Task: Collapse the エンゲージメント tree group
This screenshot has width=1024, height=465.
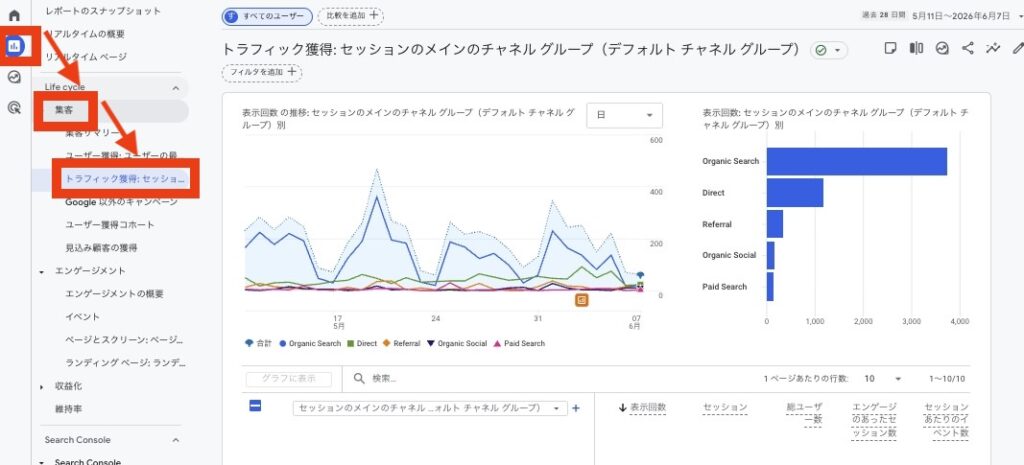Action: point(42,271)
